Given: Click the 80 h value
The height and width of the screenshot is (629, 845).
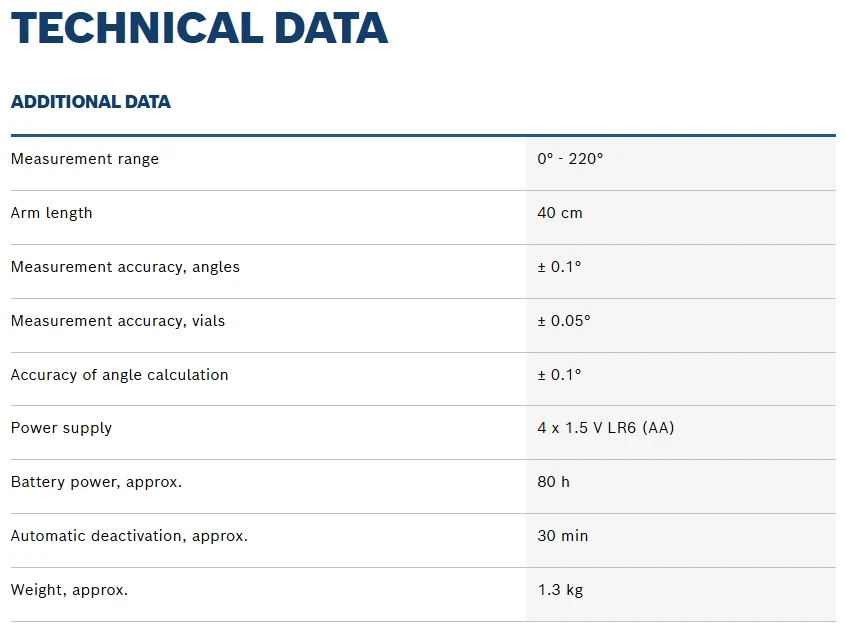Looking at the screenshot, I should coord(553,482).
